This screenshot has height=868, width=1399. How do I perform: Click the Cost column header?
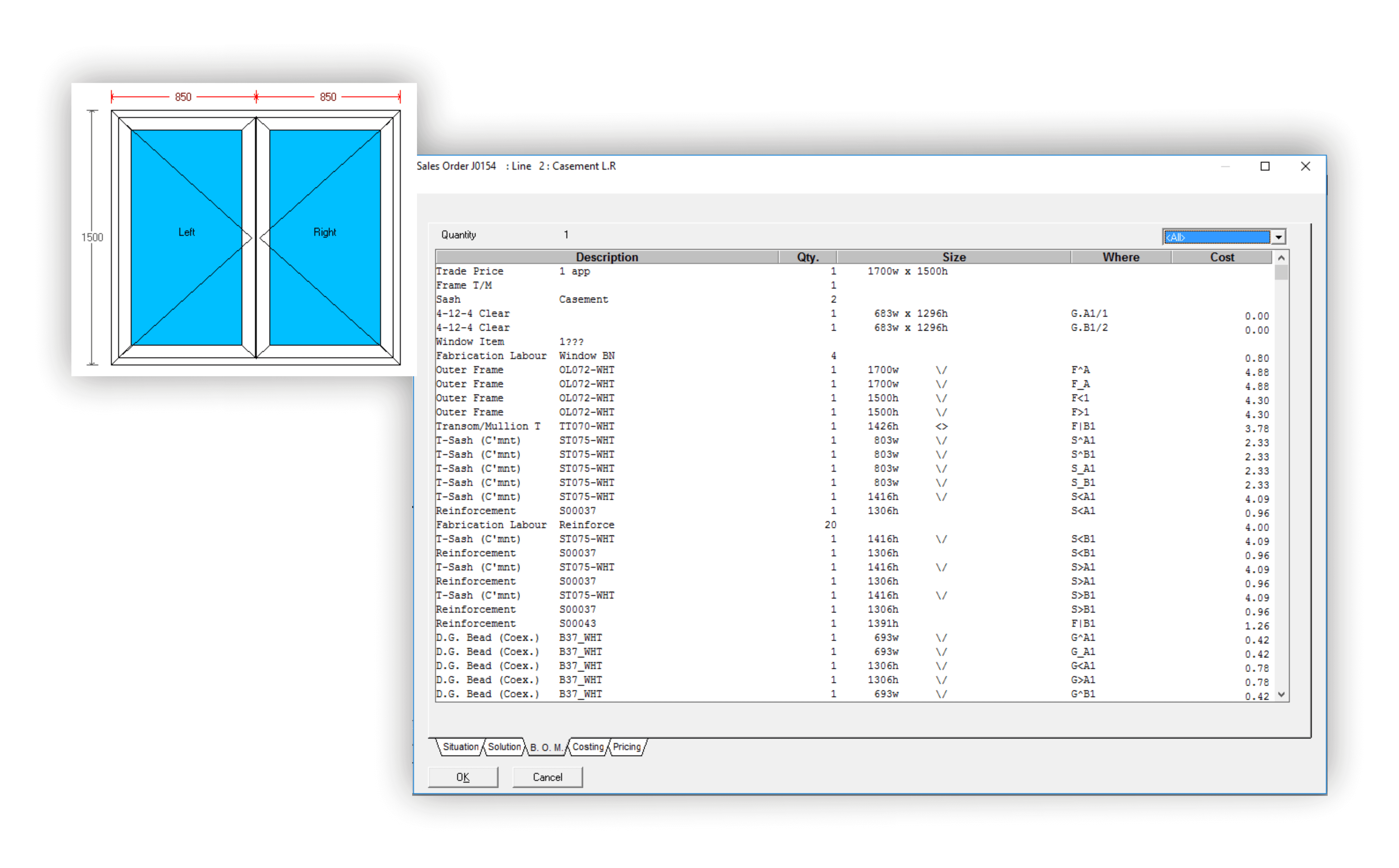pos(1222,257)
